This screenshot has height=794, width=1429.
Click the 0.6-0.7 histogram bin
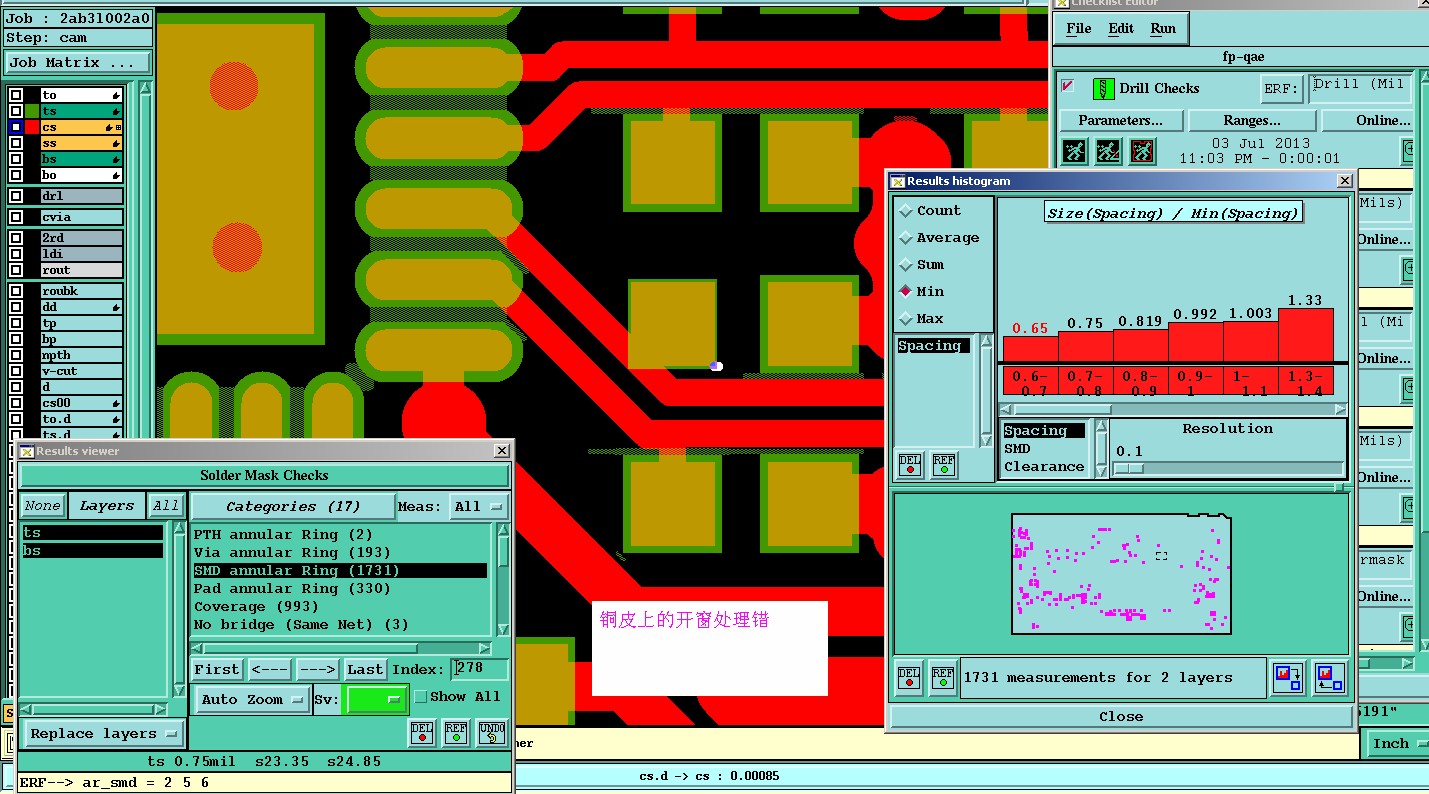[1030, 382]
